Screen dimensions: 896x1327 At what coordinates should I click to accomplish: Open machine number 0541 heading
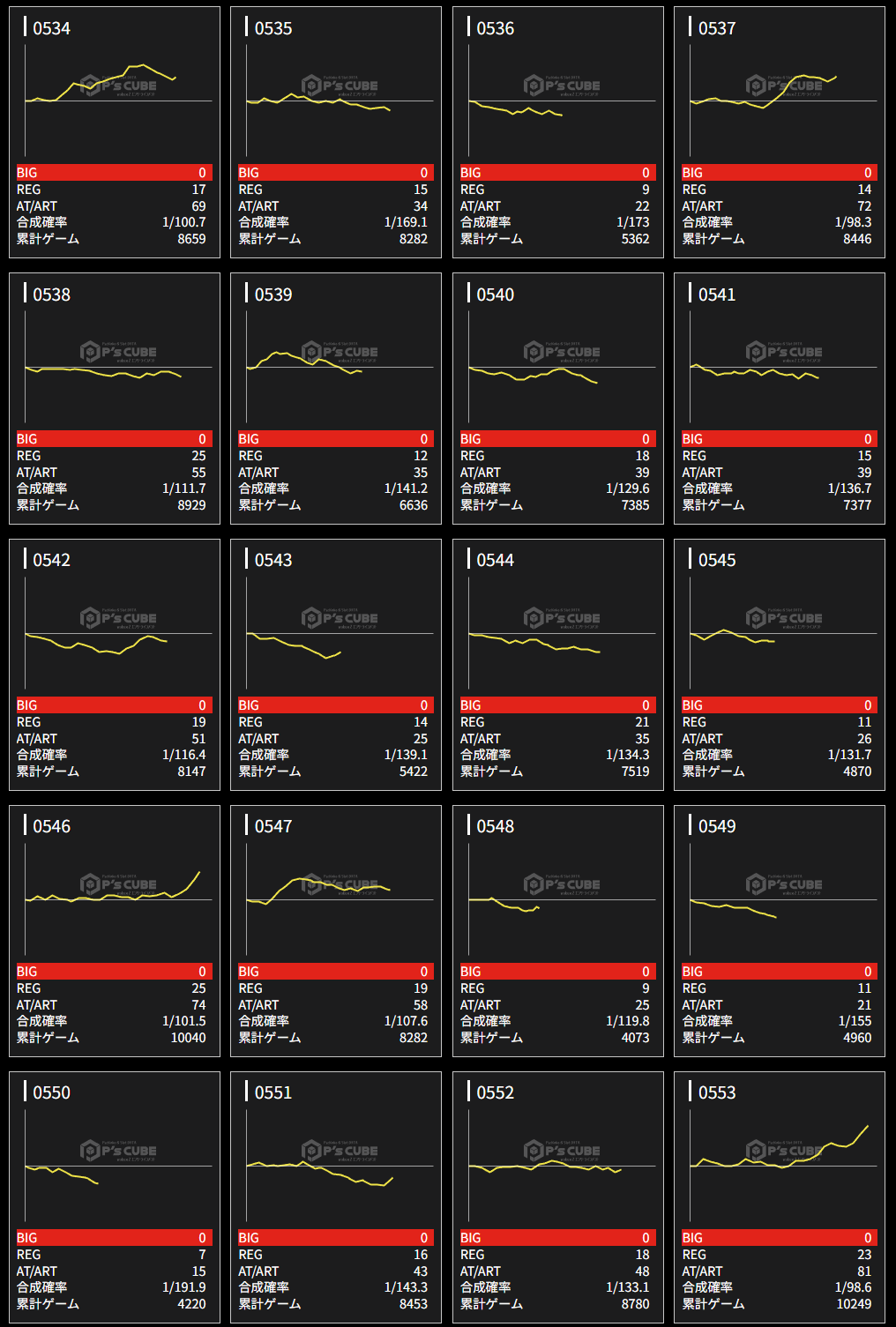(717, 294)
